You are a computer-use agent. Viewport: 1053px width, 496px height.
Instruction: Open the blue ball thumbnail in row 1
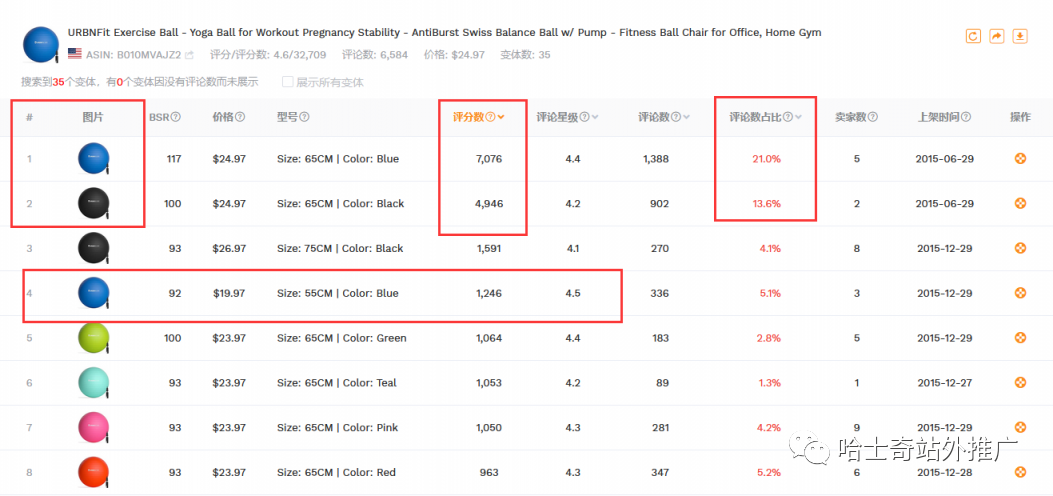tap(93, 159)
